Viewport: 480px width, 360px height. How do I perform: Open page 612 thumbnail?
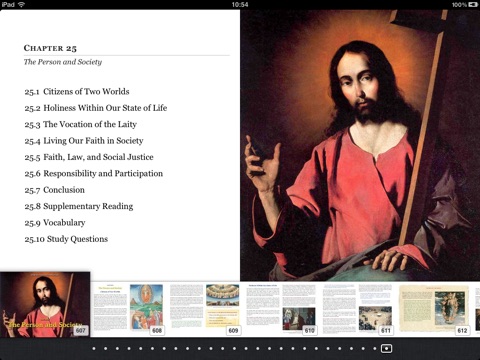[x=434, y=309]
